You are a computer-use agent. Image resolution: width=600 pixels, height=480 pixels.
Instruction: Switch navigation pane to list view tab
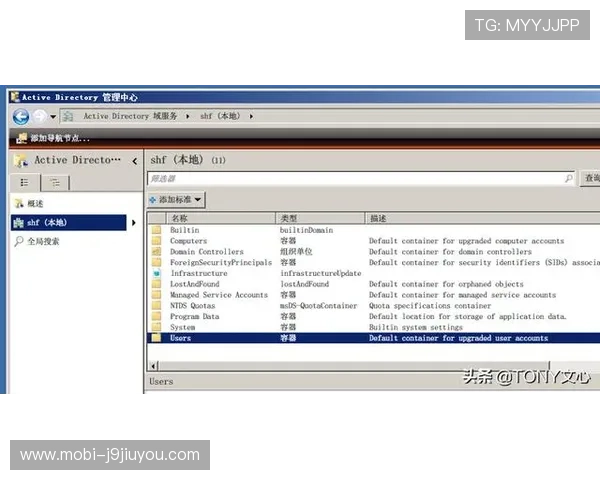point(25,182)
